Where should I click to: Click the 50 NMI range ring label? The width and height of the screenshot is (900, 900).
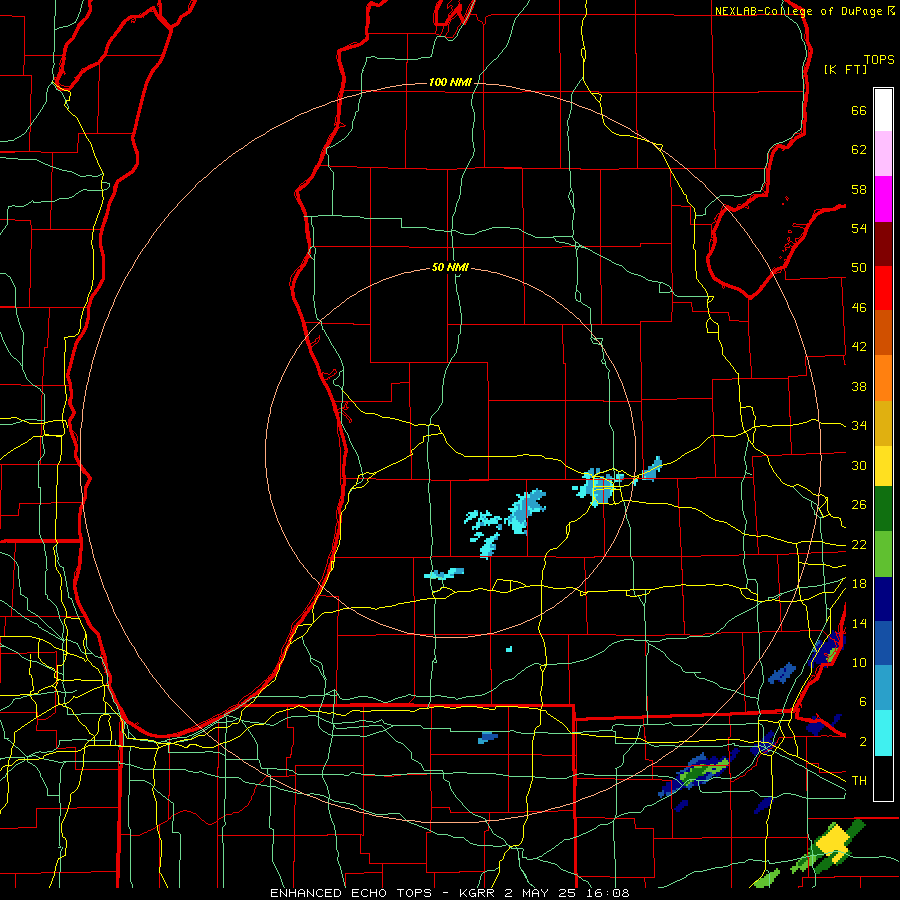click(450, 267)
